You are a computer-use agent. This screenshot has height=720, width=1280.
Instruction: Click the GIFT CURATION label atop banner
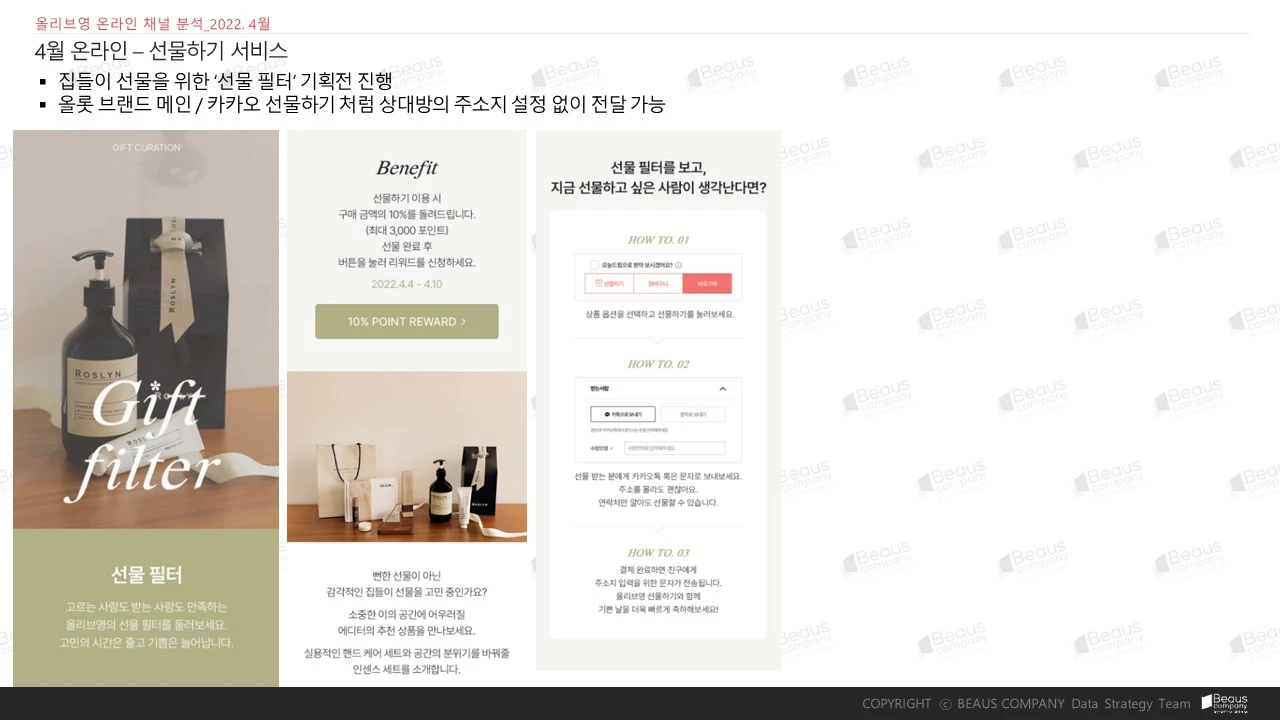tap(146, 148)
